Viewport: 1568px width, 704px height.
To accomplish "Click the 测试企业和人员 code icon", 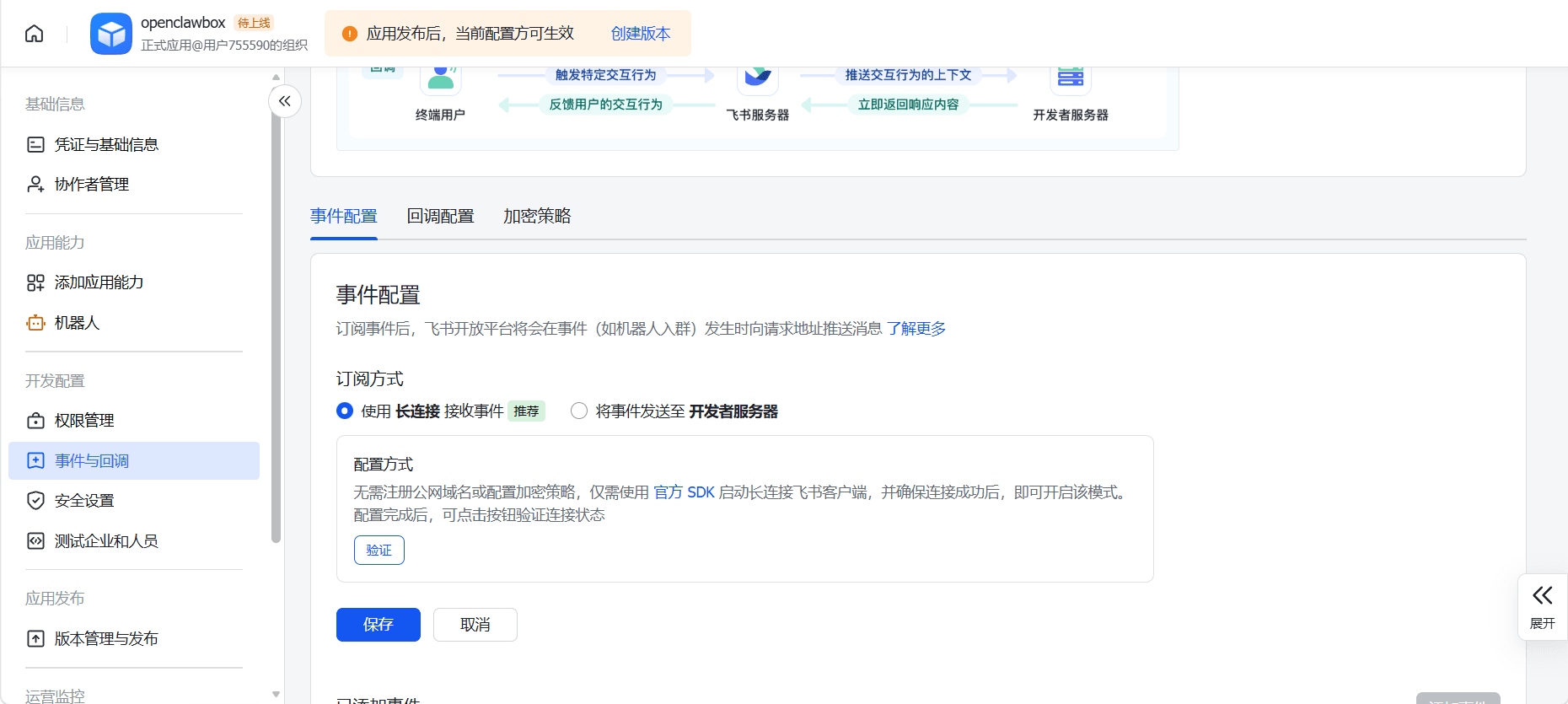I will [35, 541].
